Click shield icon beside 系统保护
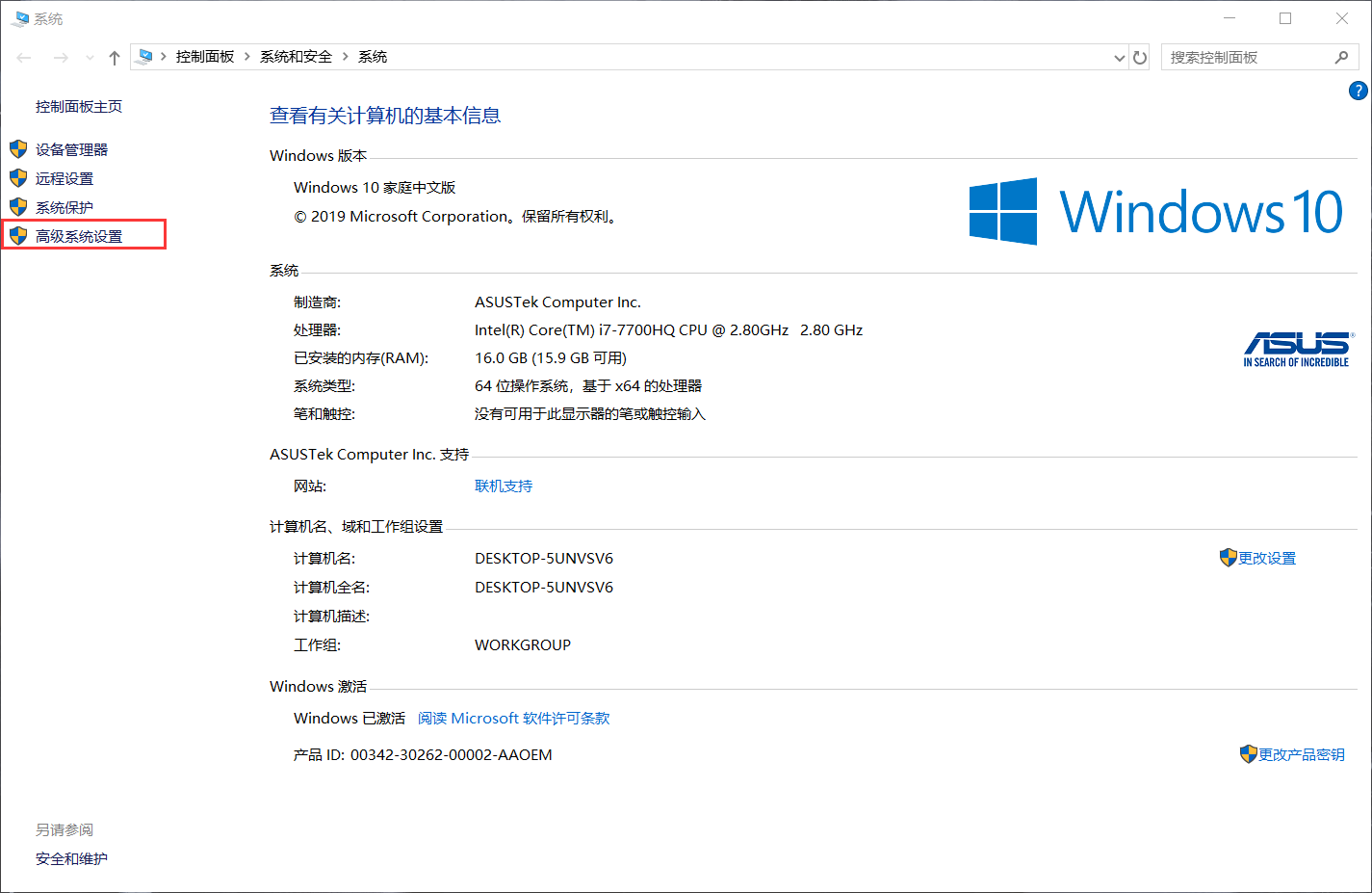Viewport: 1372px width, 893px height. [x=18, y=207]
